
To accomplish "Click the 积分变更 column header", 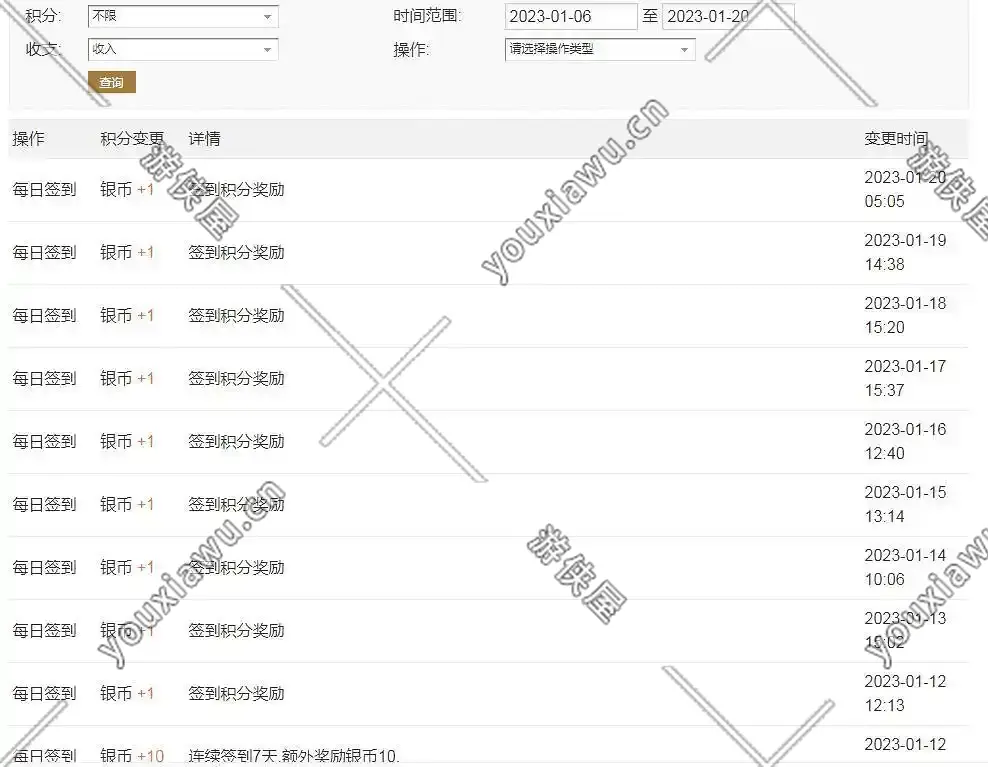I will coord(131,139).
